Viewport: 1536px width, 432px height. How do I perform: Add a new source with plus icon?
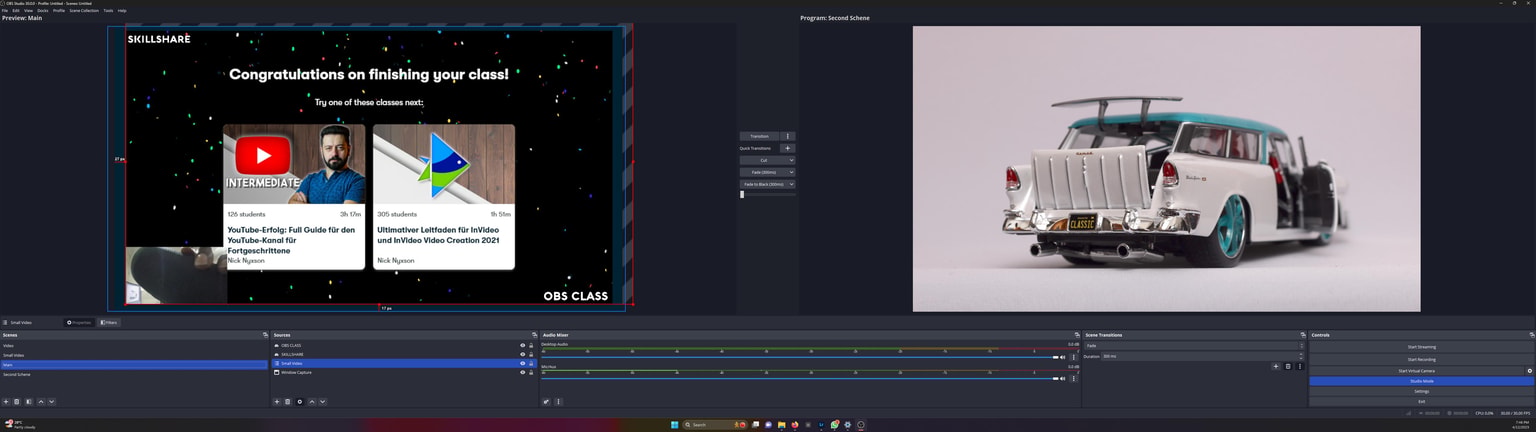[x=277, y=402]
